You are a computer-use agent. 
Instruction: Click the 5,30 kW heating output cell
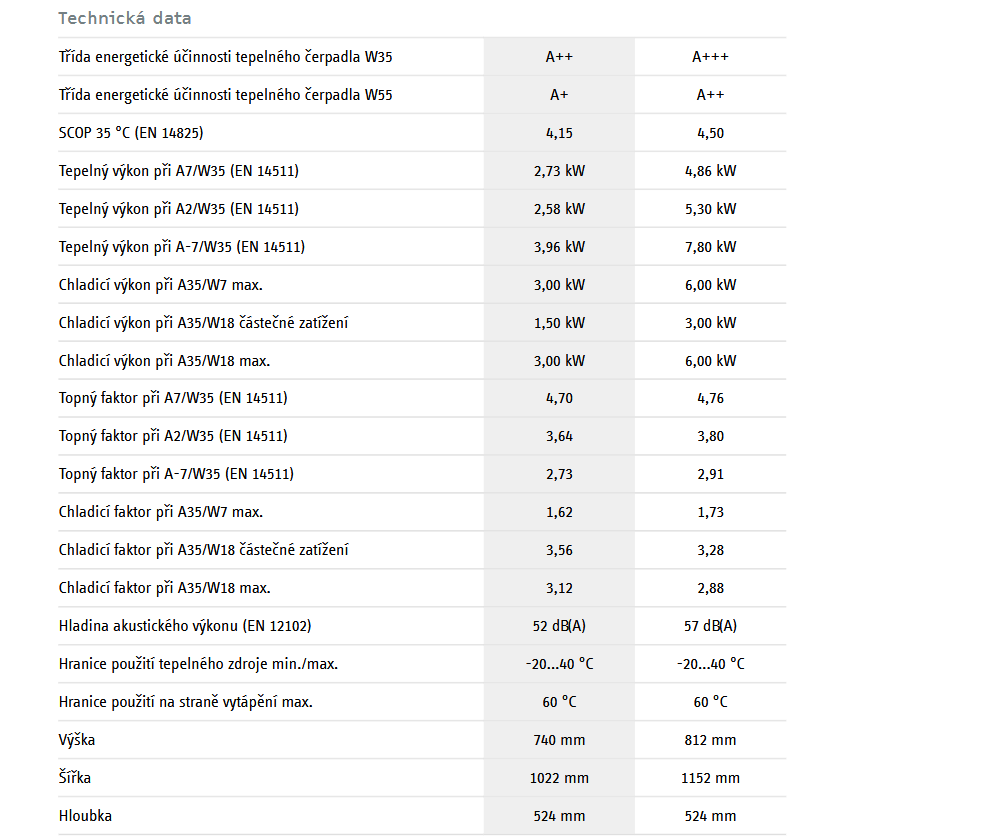click(x=710, y=209)
